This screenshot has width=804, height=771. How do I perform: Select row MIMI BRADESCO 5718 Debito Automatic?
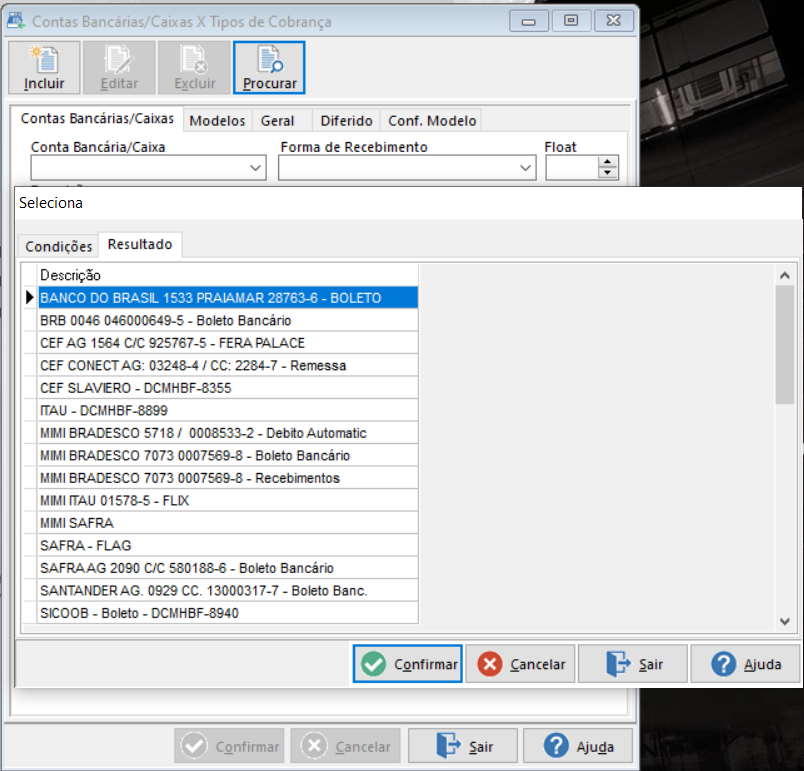click(228, 433)
